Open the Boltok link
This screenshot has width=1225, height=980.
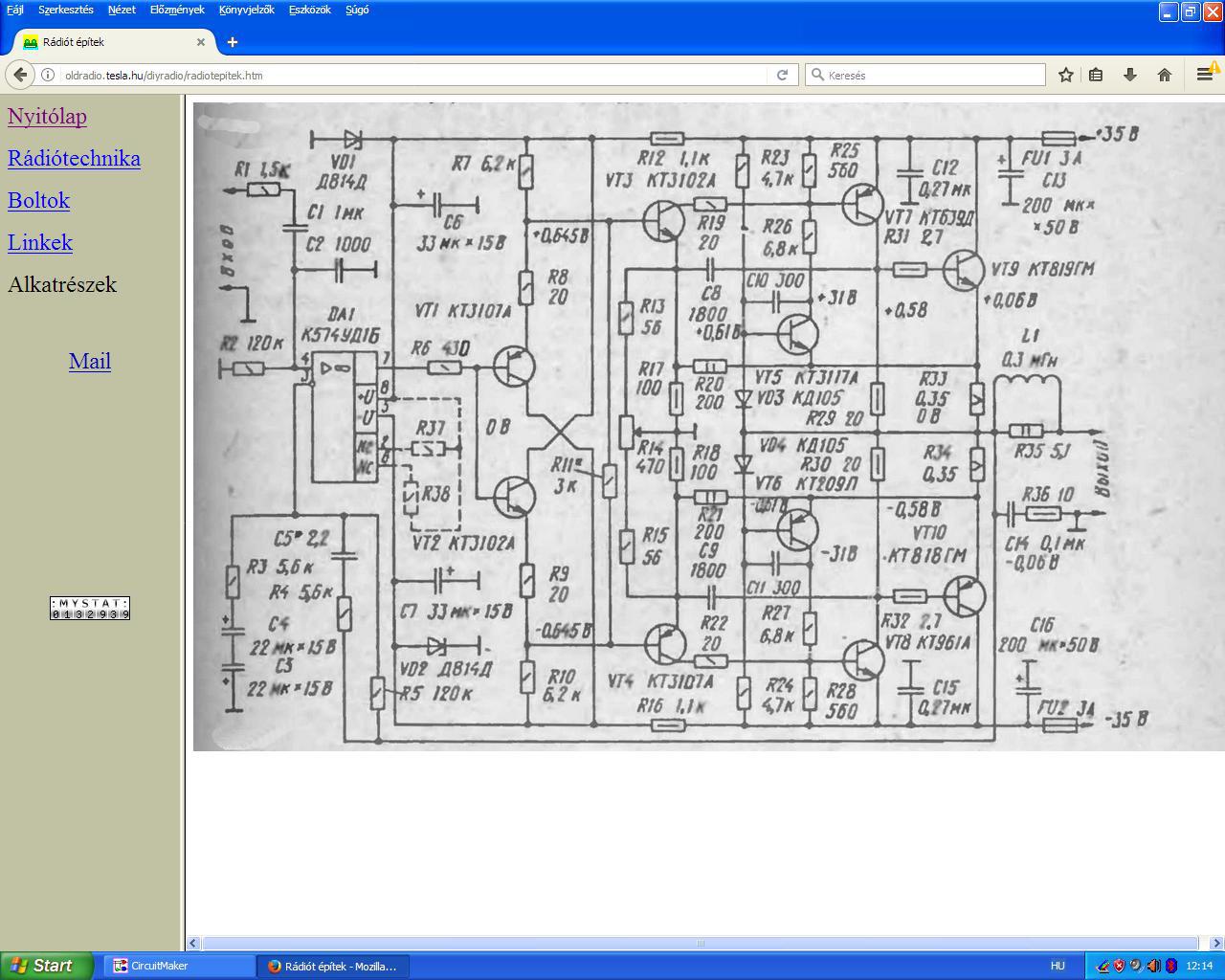click(x=38, y=200)
